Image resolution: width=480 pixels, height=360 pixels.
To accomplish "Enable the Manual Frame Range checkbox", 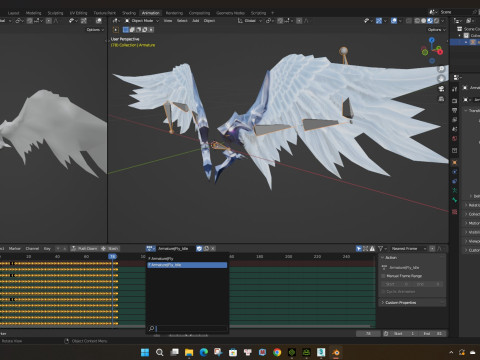I will (x=383, y=276).
